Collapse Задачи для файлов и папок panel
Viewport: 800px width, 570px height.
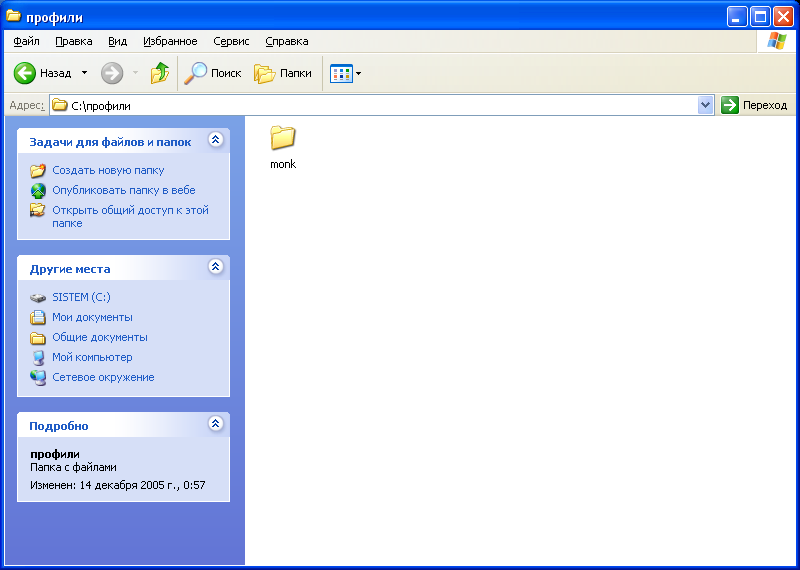pos(216,139)
